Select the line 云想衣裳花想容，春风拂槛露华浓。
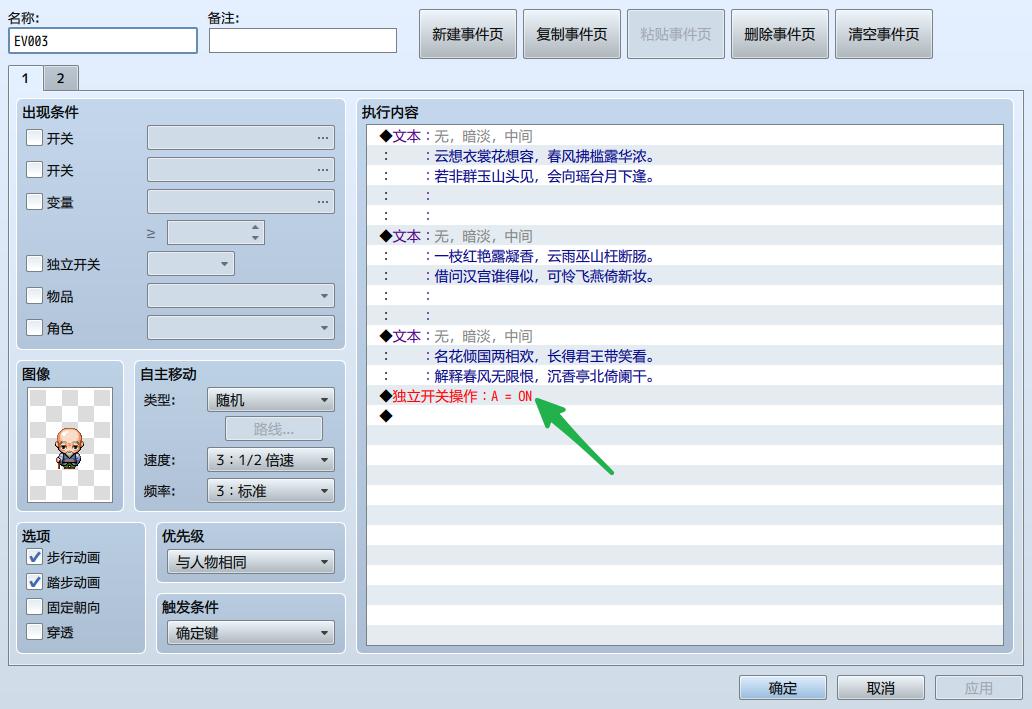Screen dimensions: 1032x709 [684, 156]
